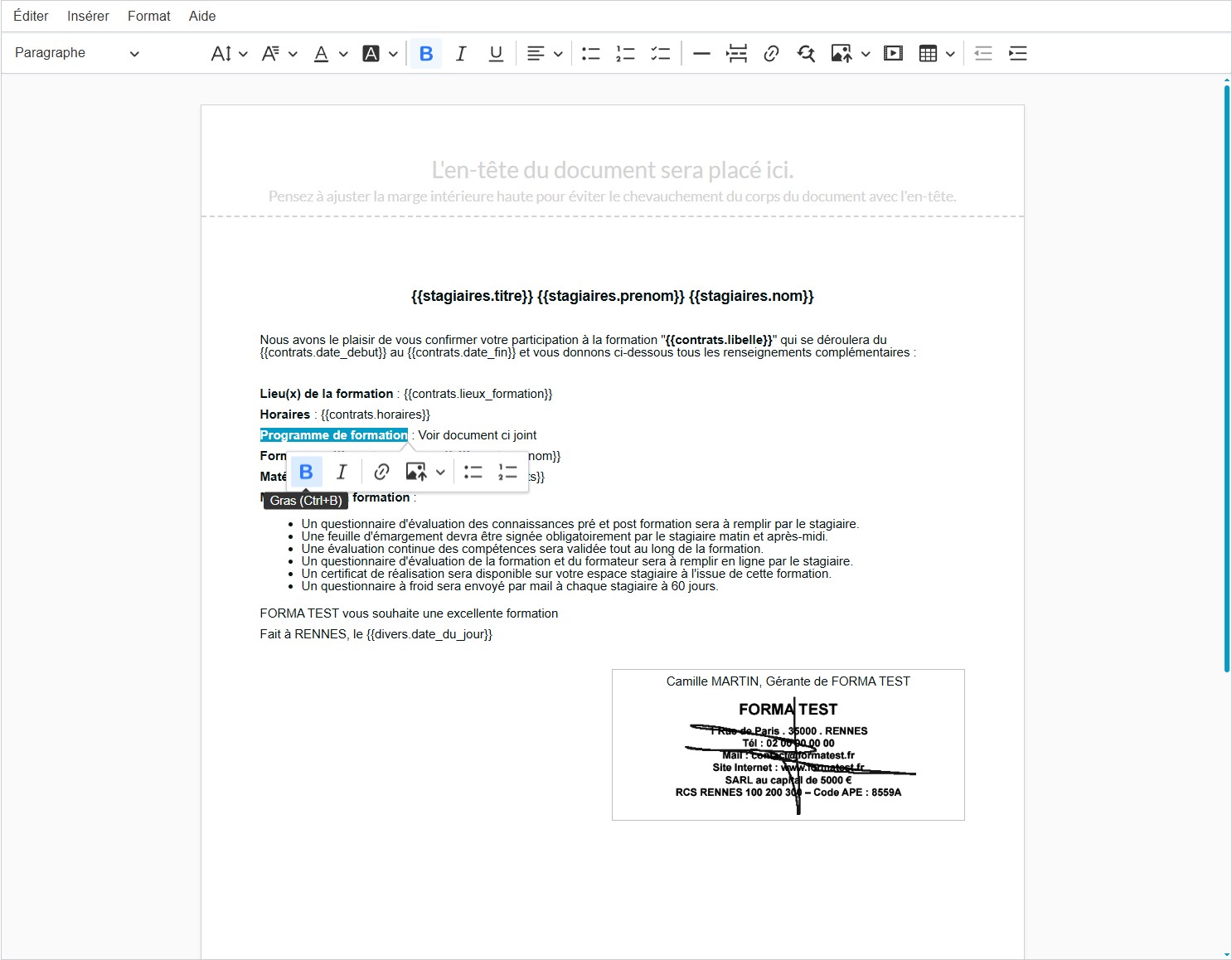Click link icon in floating balloon toolbar
1232x960 pixels.
(x=381, y=473)
